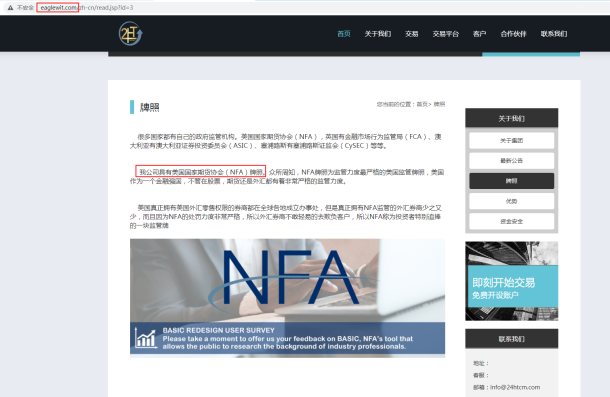Select the active 牌照 sidebar button
Viewport: 610px width, 397px height.
pyautogui.click(x=512, y=181)
